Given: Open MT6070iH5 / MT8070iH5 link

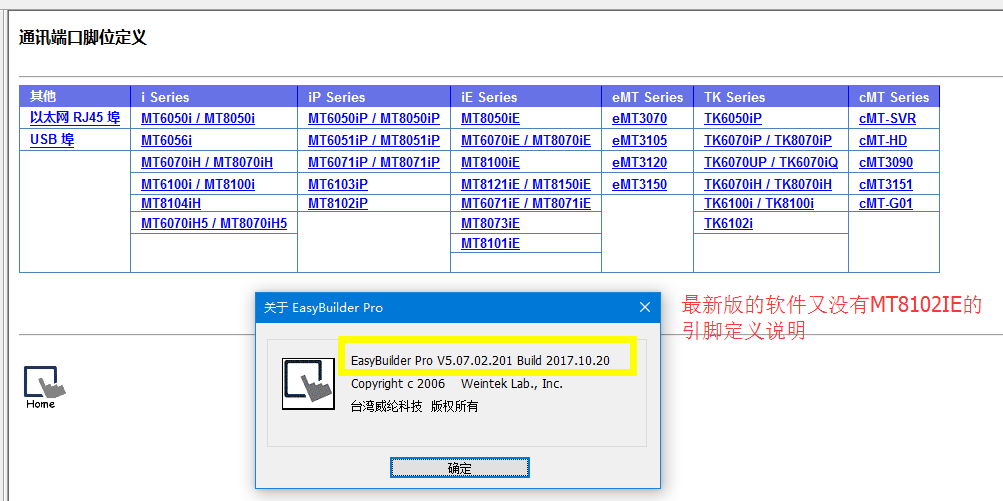Looking at the screenshot, I should coord(214,223).
